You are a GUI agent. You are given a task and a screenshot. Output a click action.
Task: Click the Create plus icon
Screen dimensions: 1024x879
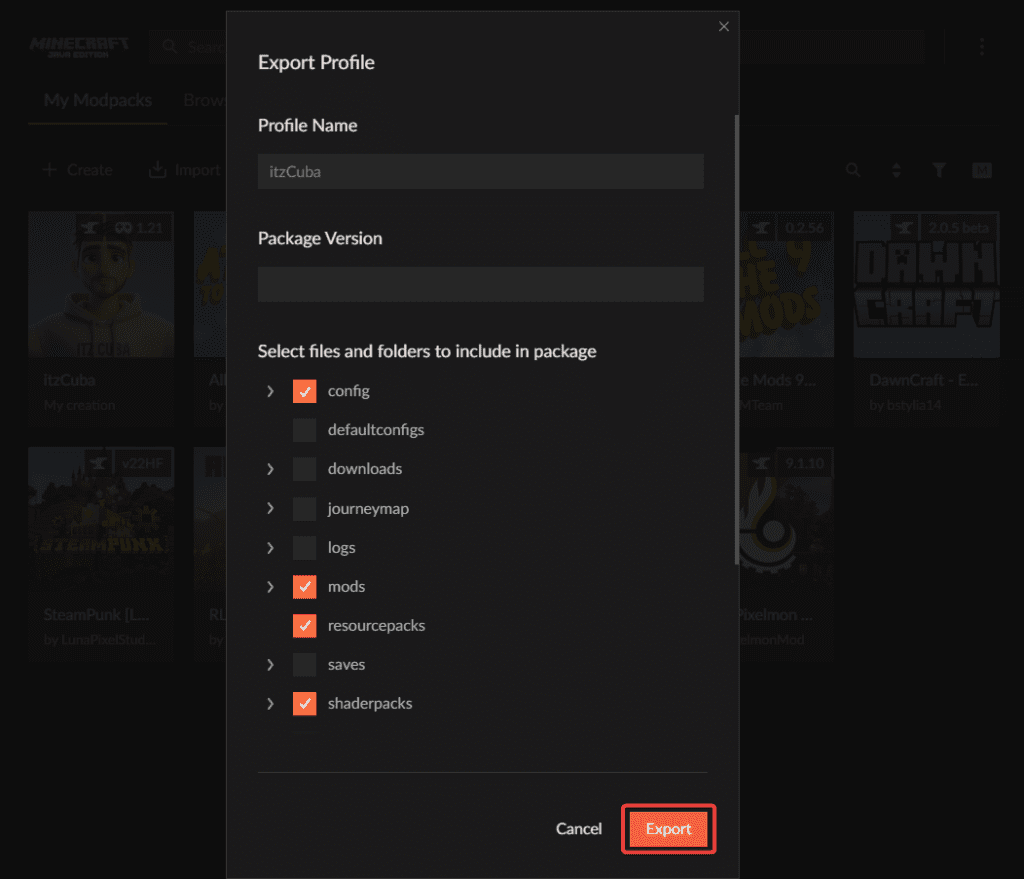[50, 170]
